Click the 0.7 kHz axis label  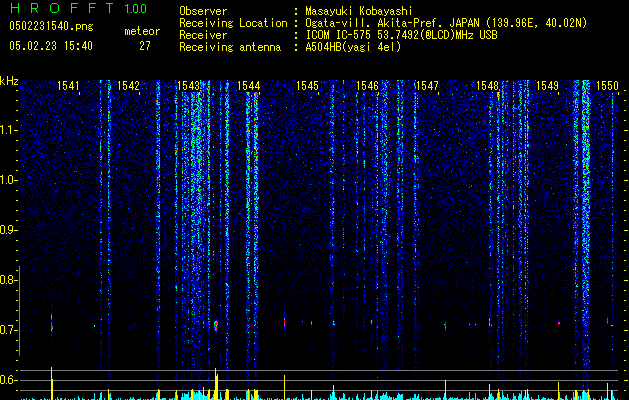tap(8, 330)
